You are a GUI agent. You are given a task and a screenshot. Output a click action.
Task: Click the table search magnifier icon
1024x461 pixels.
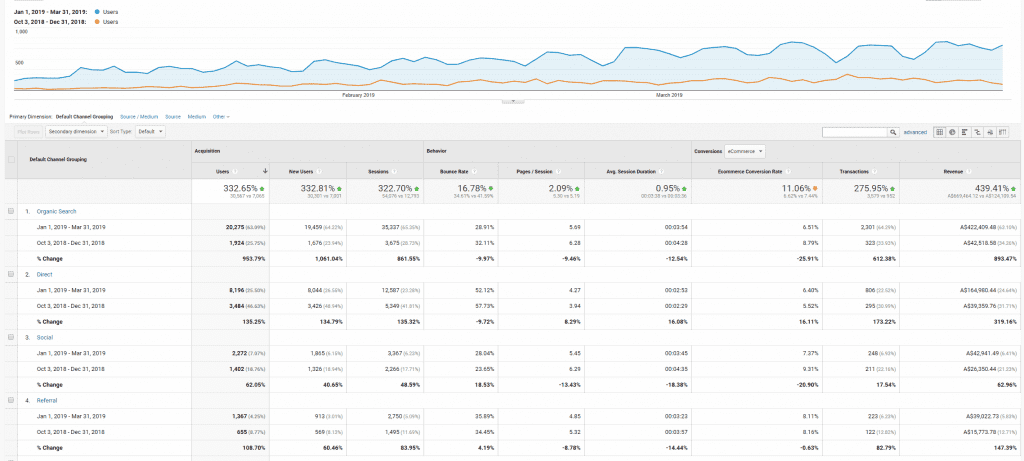pos(893,132)
